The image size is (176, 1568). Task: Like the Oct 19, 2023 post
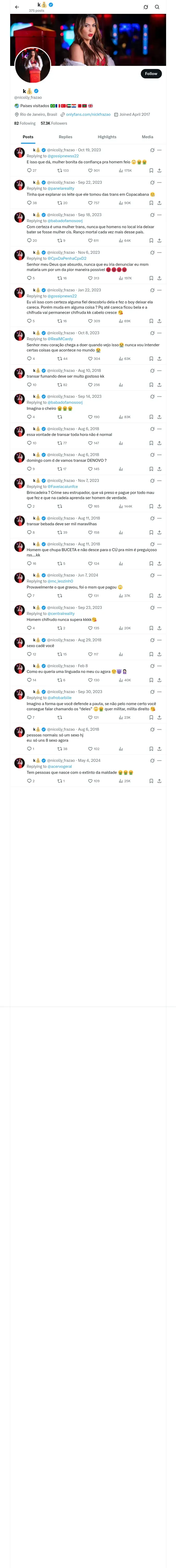[90, 170]
